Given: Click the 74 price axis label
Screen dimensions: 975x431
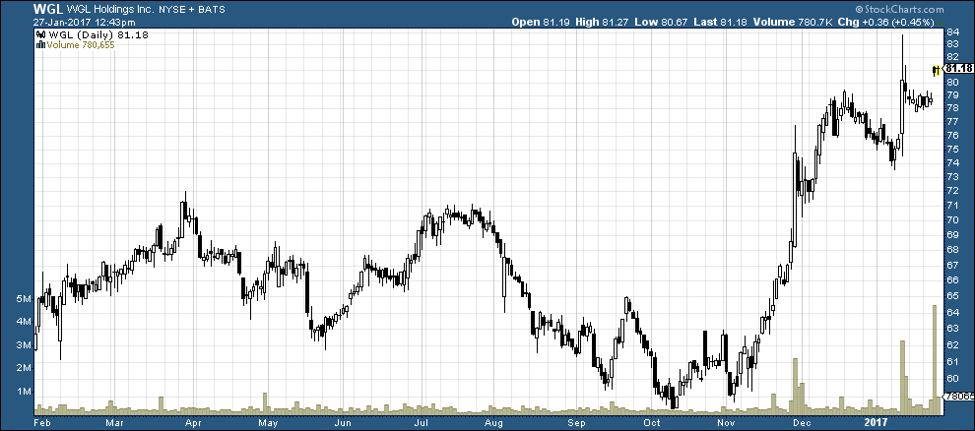Looking at the screenshot, I should (x=951, y=162).
